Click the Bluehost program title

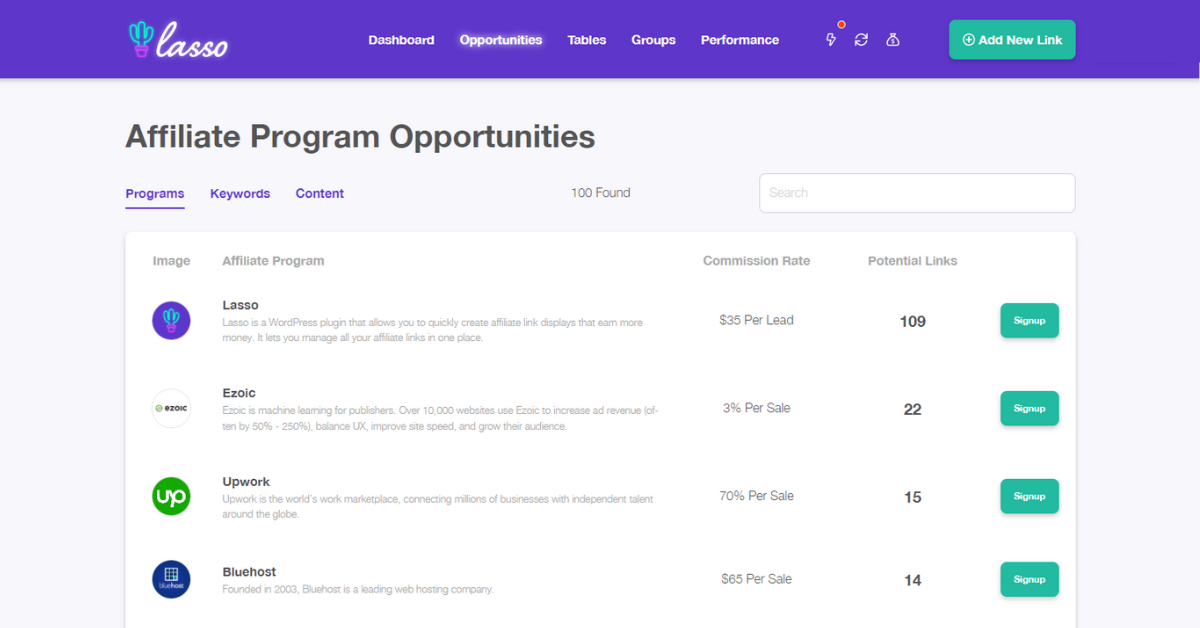click(x=249, y=572)
